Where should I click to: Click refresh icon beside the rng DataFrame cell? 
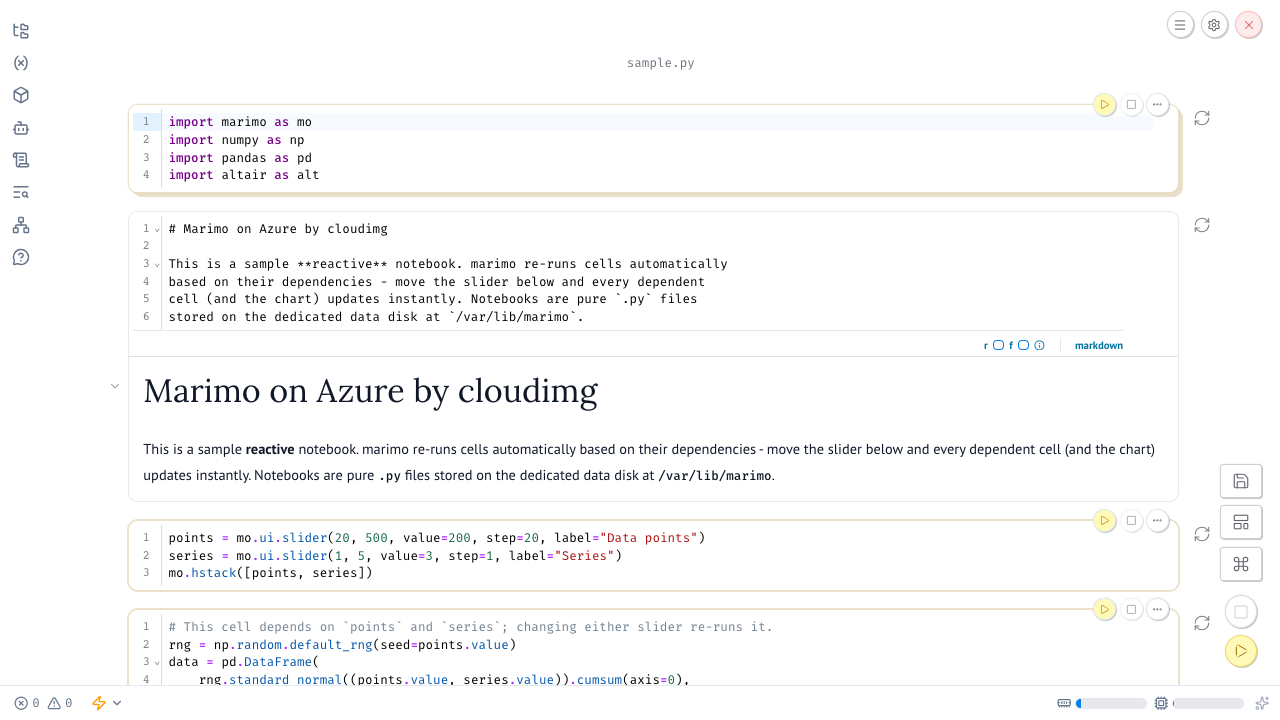(x=1202, y=623)
